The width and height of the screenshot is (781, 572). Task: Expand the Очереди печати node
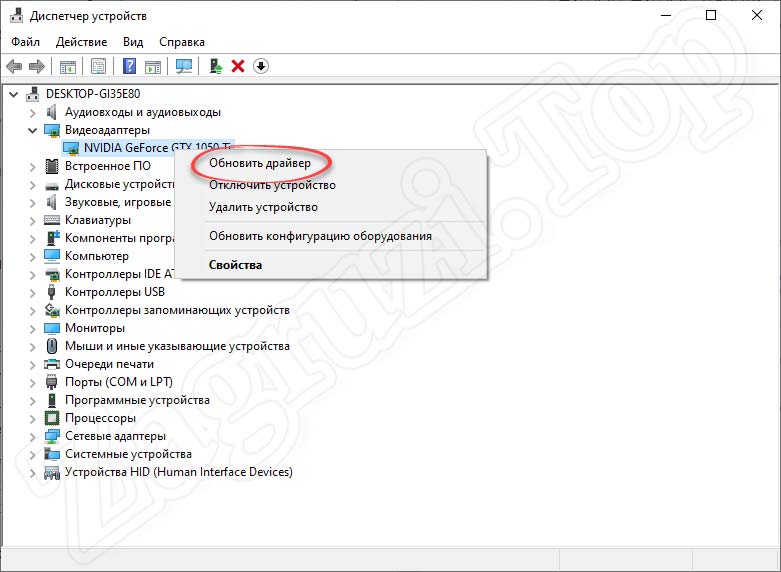(x=32, y=364)
